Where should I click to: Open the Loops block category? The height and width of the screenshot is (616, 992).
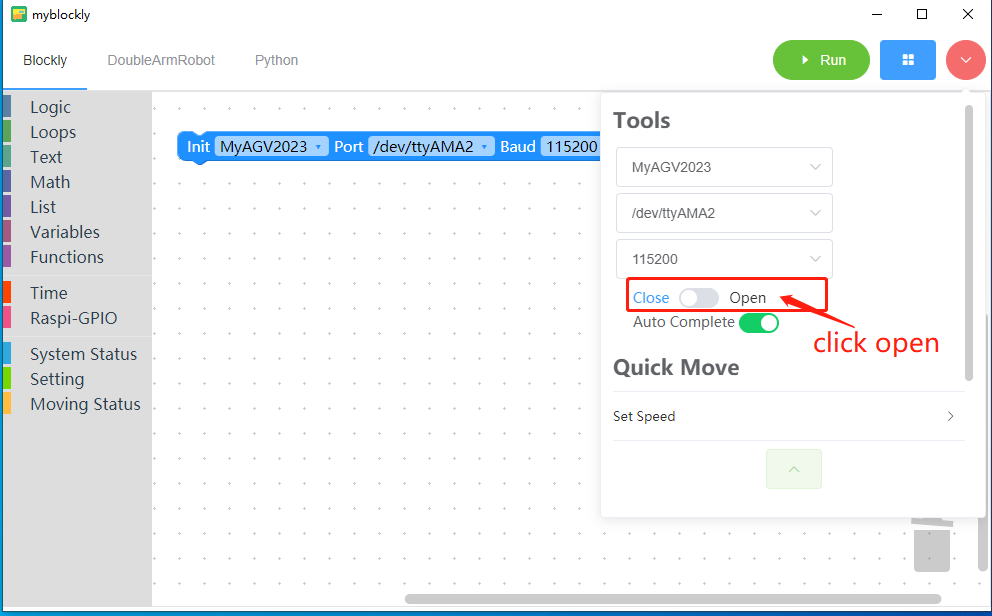point(77,132)
